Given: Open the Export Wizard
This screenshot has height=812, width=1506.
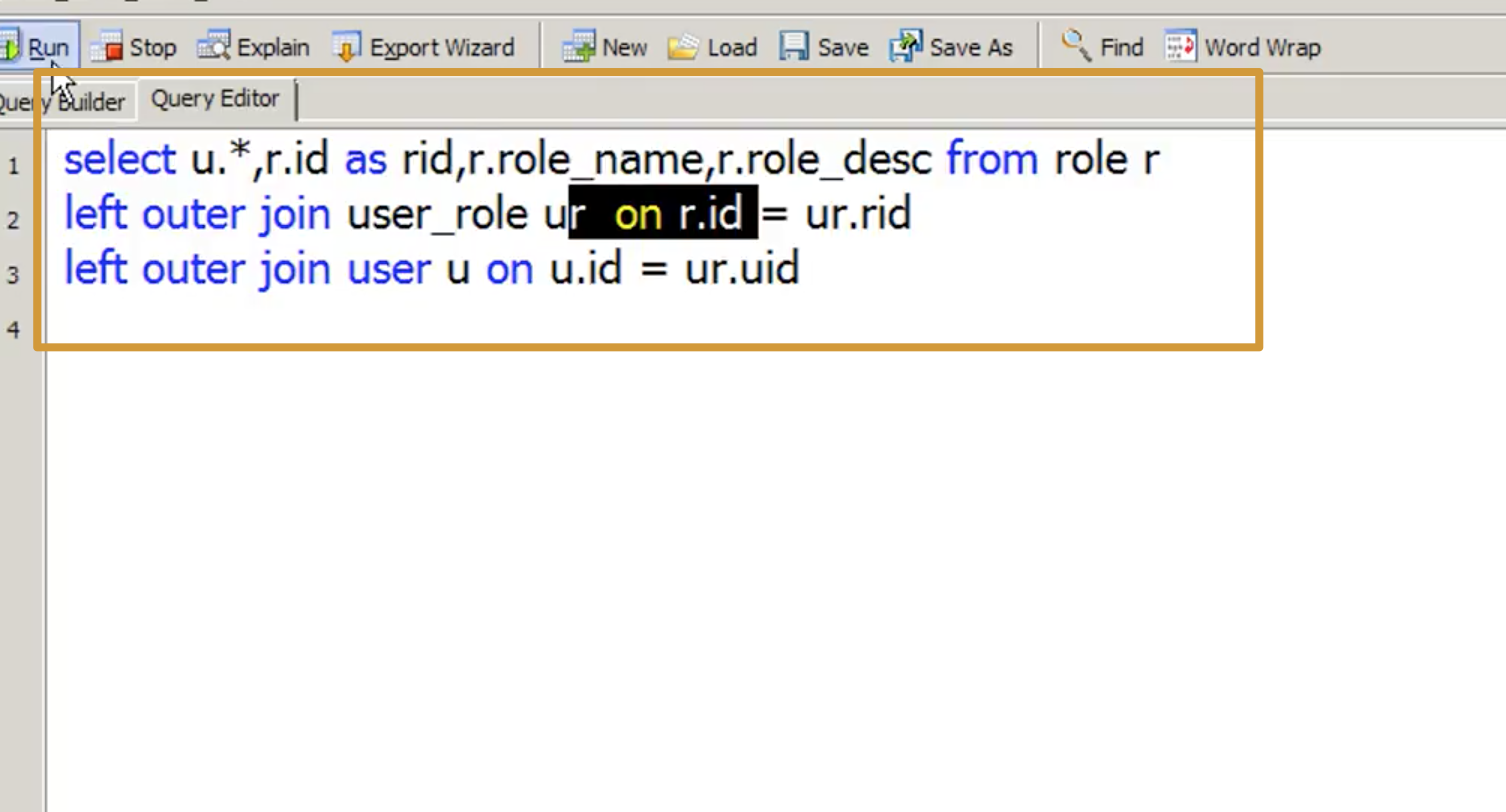Looking at the screenshot, I should (x=424, y=47).
